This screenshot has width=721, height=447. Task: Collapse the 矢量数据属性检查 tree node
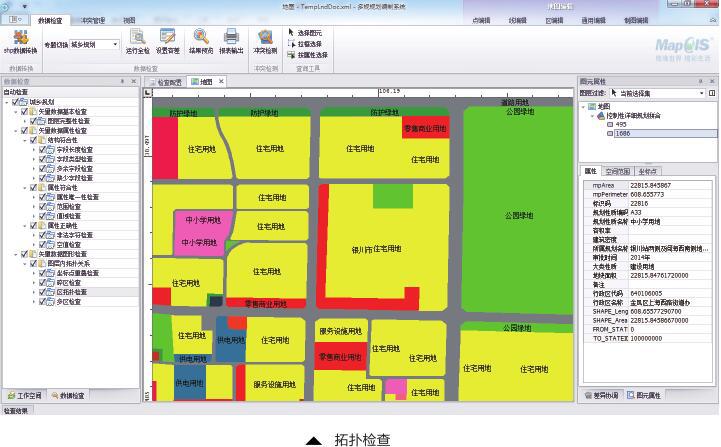[16, 131]
